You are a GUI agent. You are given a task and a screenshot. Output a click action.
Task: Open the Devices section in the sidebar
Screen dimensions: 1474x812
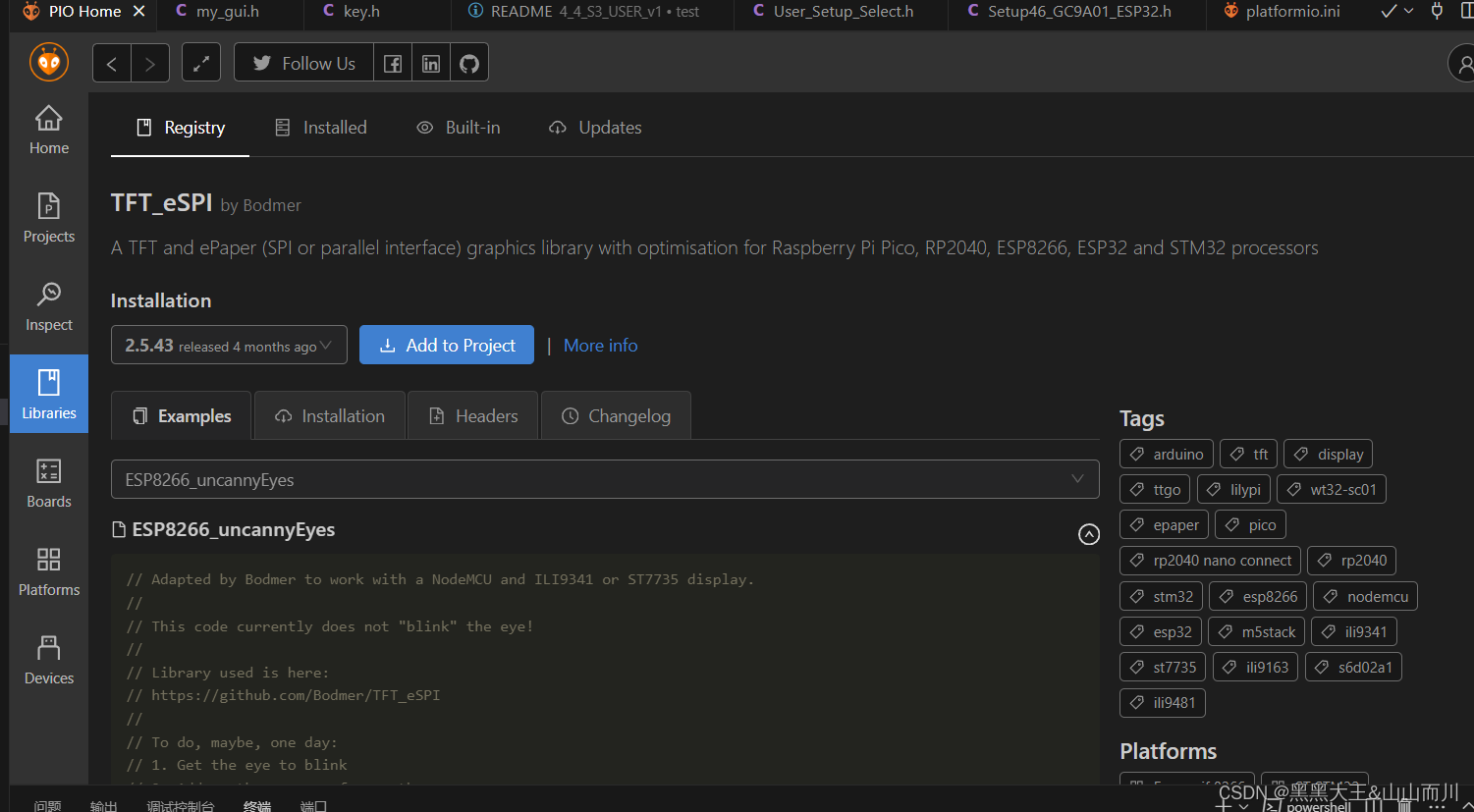(x=48, y=659)
